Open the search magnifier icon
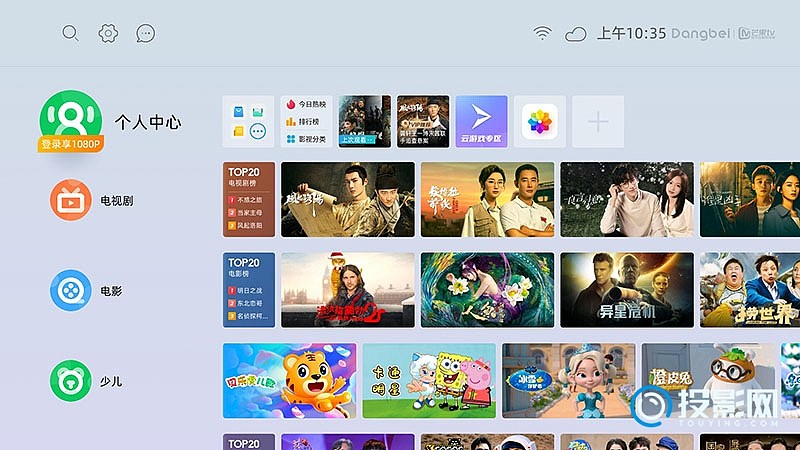800x450 pixels. (70, 33)
